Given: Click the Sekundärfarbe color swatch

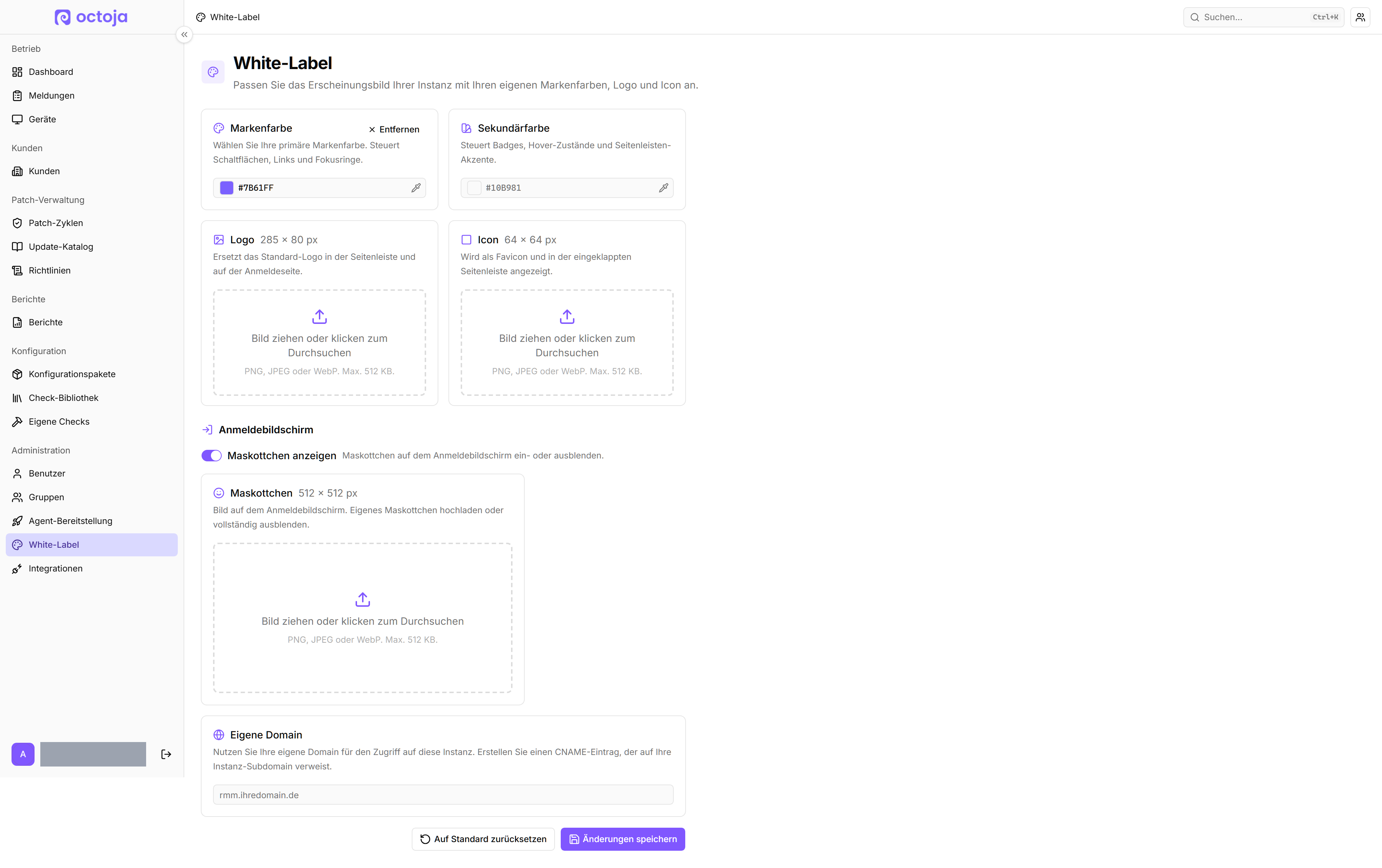Looking at the screenshot, I should [x=474, y=187].
